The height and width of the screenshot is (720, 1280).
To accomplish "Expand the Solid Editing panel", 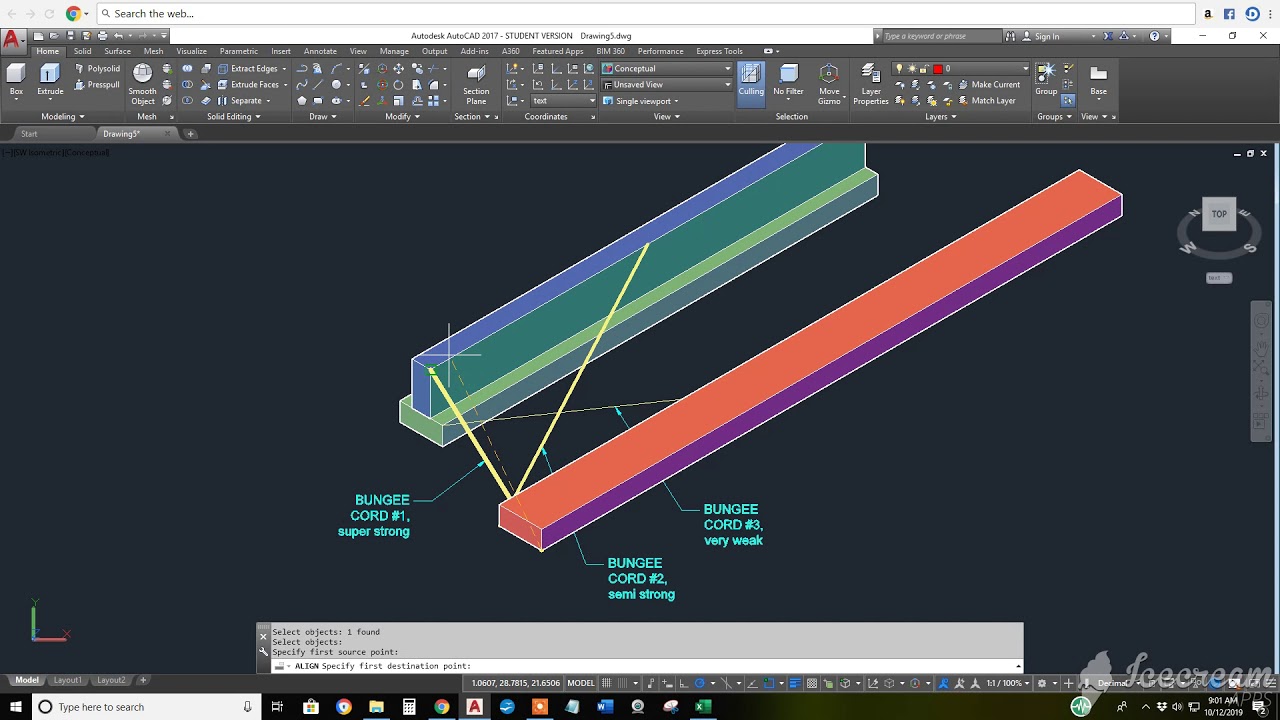I will [234, 117].
